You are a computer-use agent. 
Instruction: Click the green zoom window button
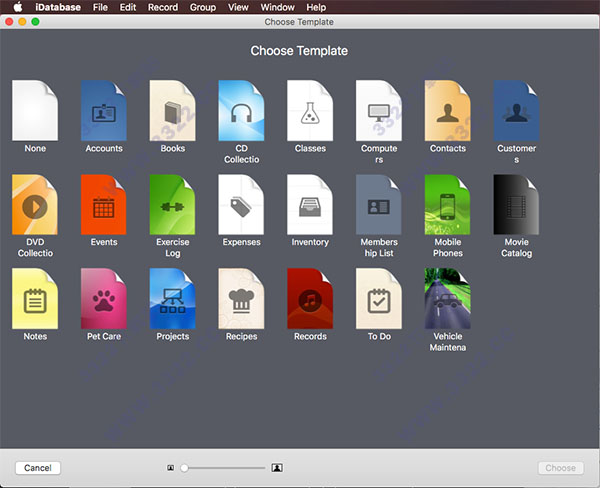(35, 22)
